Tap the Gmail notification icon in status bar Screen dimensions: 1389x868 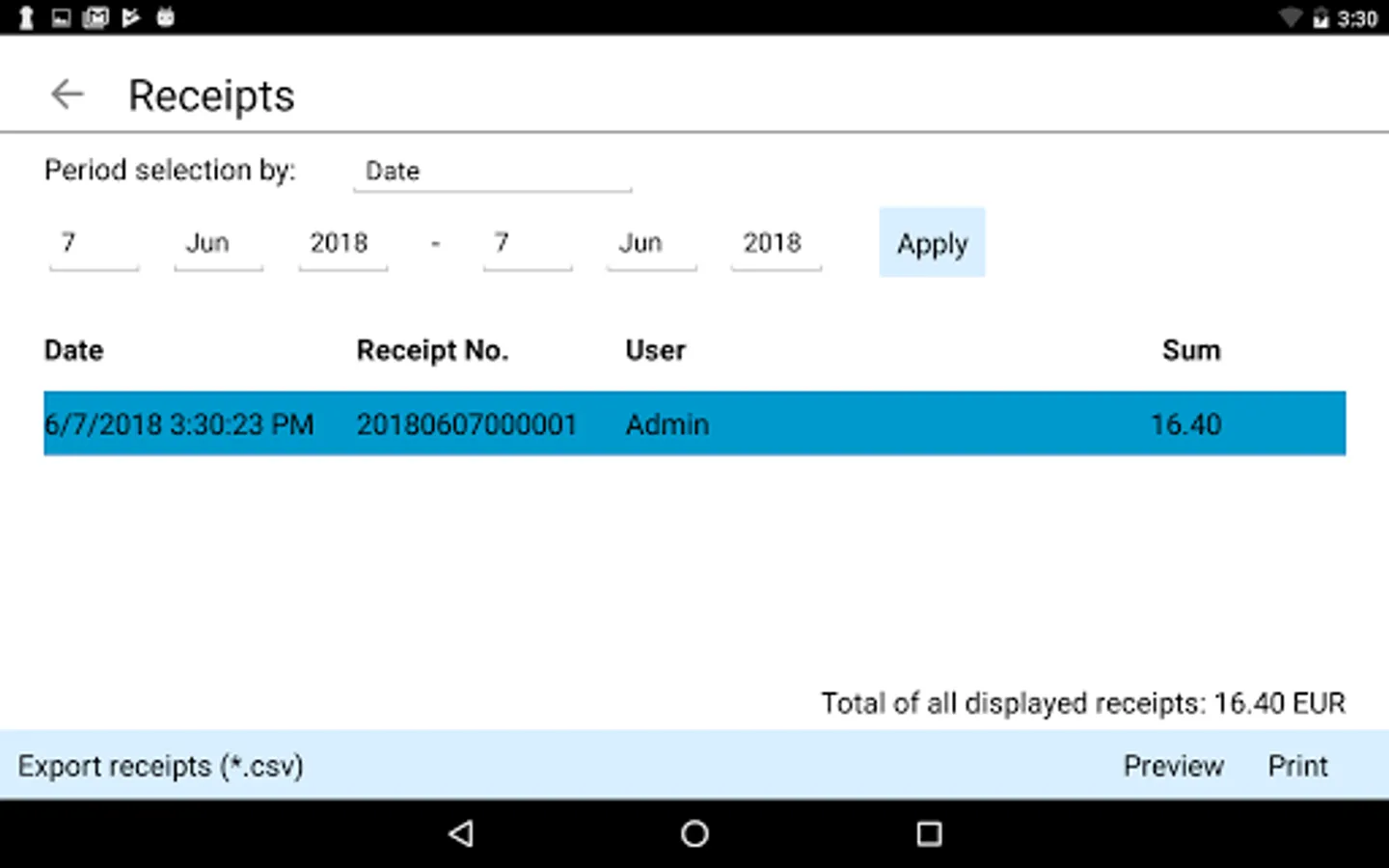95,17
